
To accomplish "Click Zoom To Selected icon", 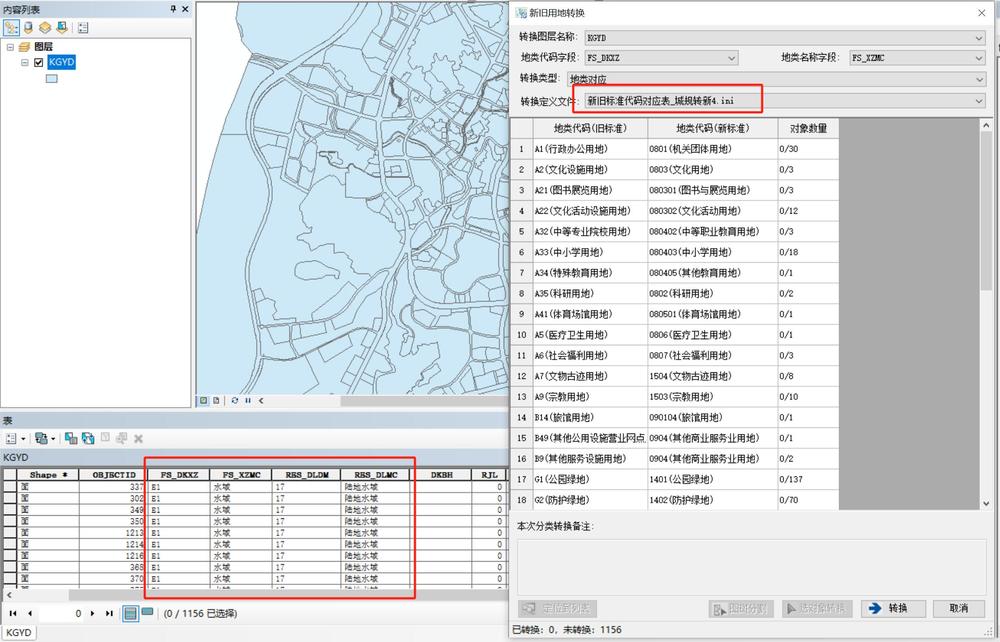I will [x=121, y=438].
